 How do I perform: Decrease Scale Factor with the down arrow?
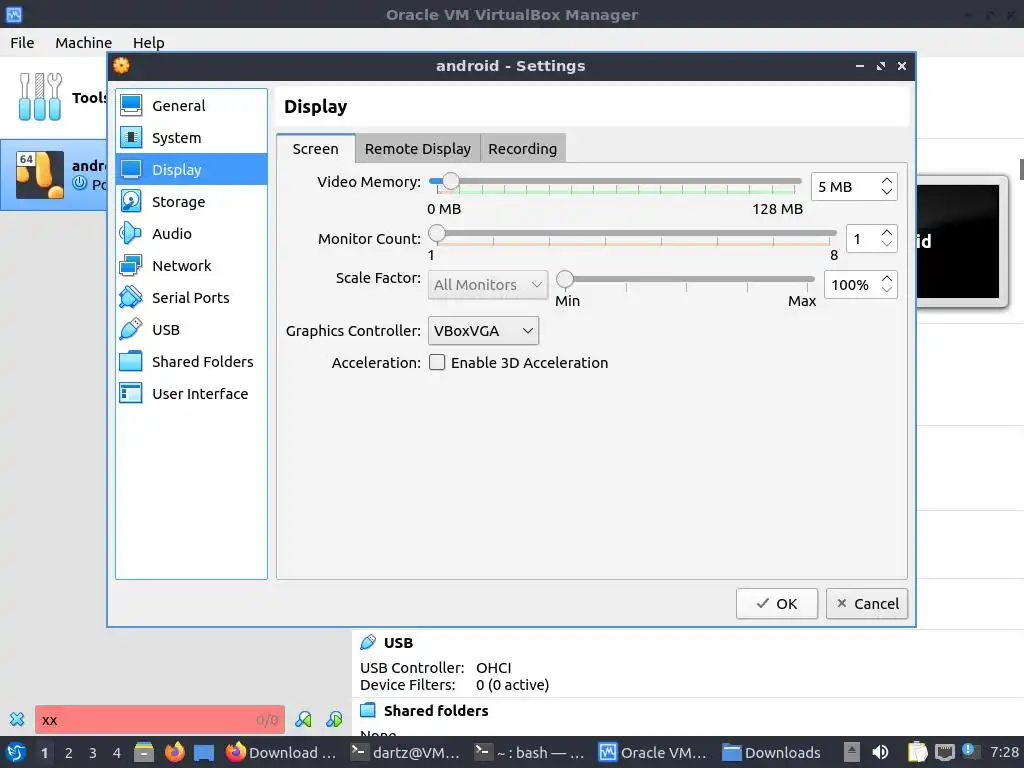[886, 290]
